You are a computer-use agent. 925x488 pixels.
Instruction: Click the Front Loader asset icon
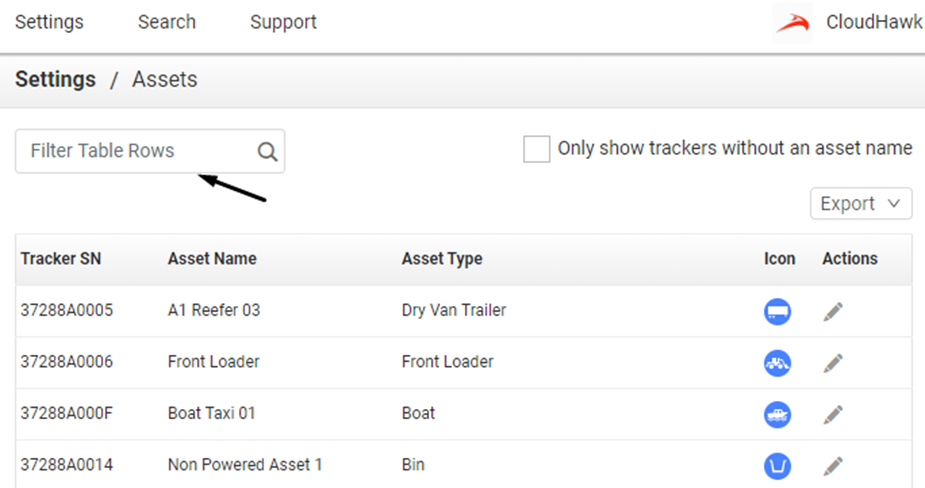pyautogui.click(x=778, y=363)
